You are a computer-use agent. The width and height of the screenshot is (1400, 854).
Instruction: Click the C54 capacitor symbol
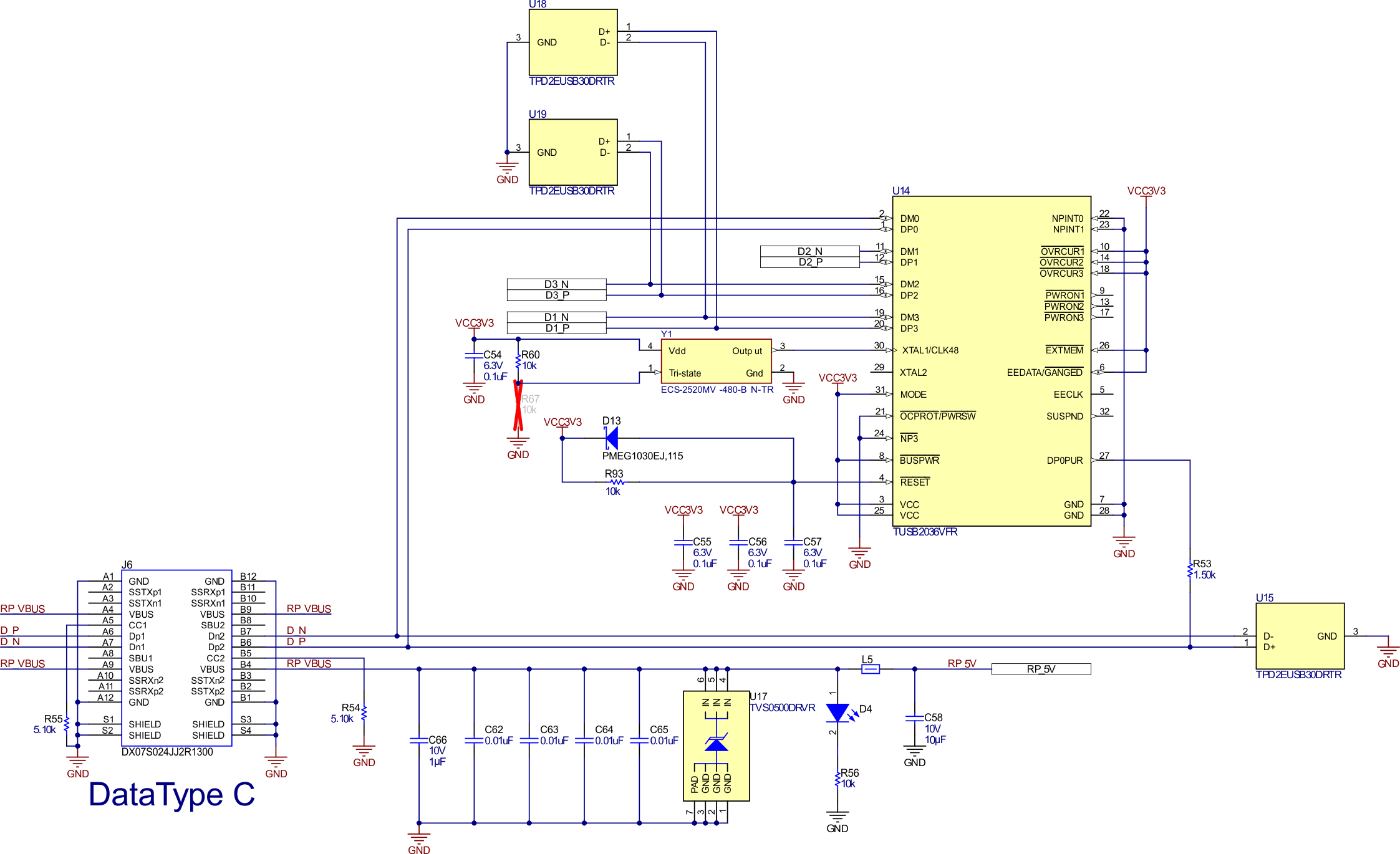(x=474, y=355)
